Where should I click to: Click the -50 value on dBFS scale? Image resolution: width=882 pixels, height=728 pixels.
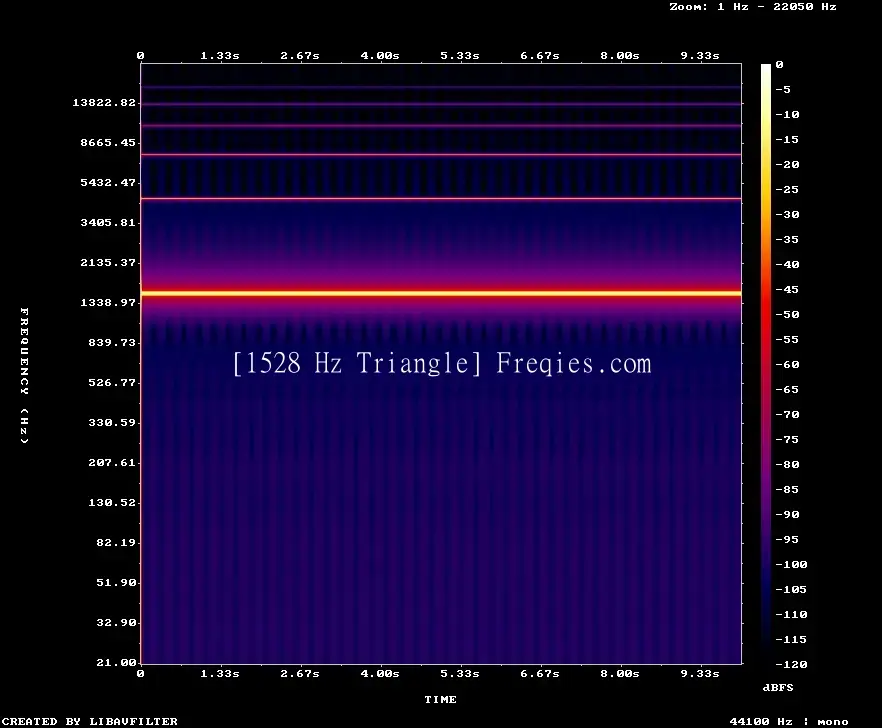coord(787,314)
